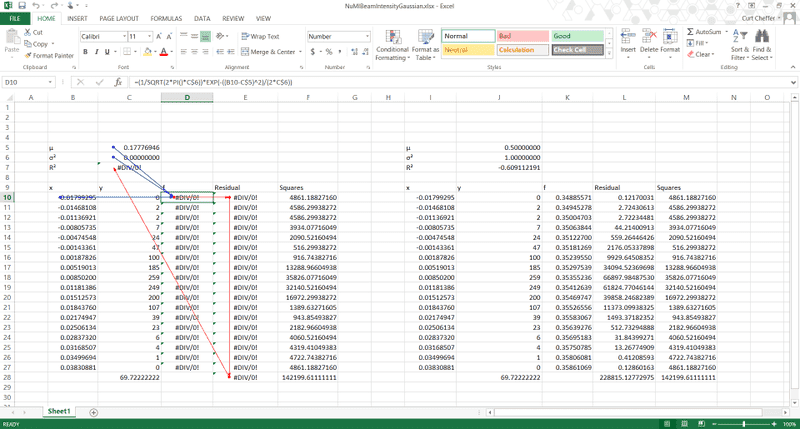This screenshot has height=429, width=800.
Task: Toggle Wrap Text for the cell
Action: point(259,36)
